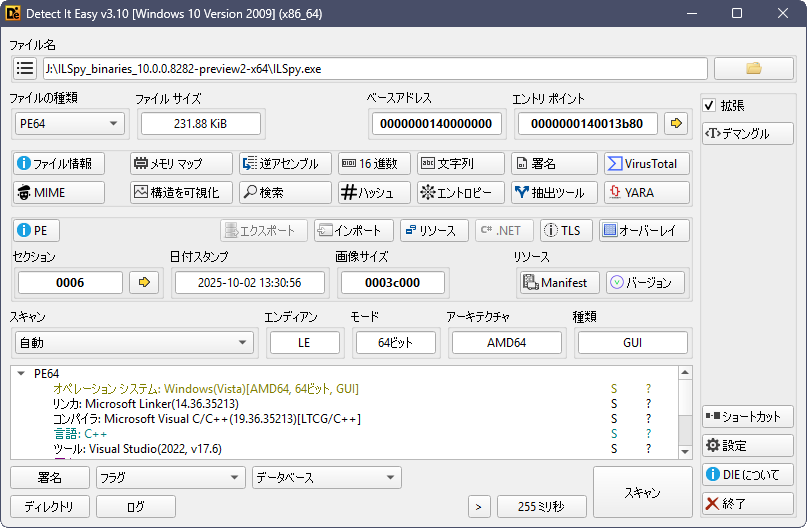Click the 画像サイズ value field
The height and width of the screenshot is (528, 807).
(393, 283)
